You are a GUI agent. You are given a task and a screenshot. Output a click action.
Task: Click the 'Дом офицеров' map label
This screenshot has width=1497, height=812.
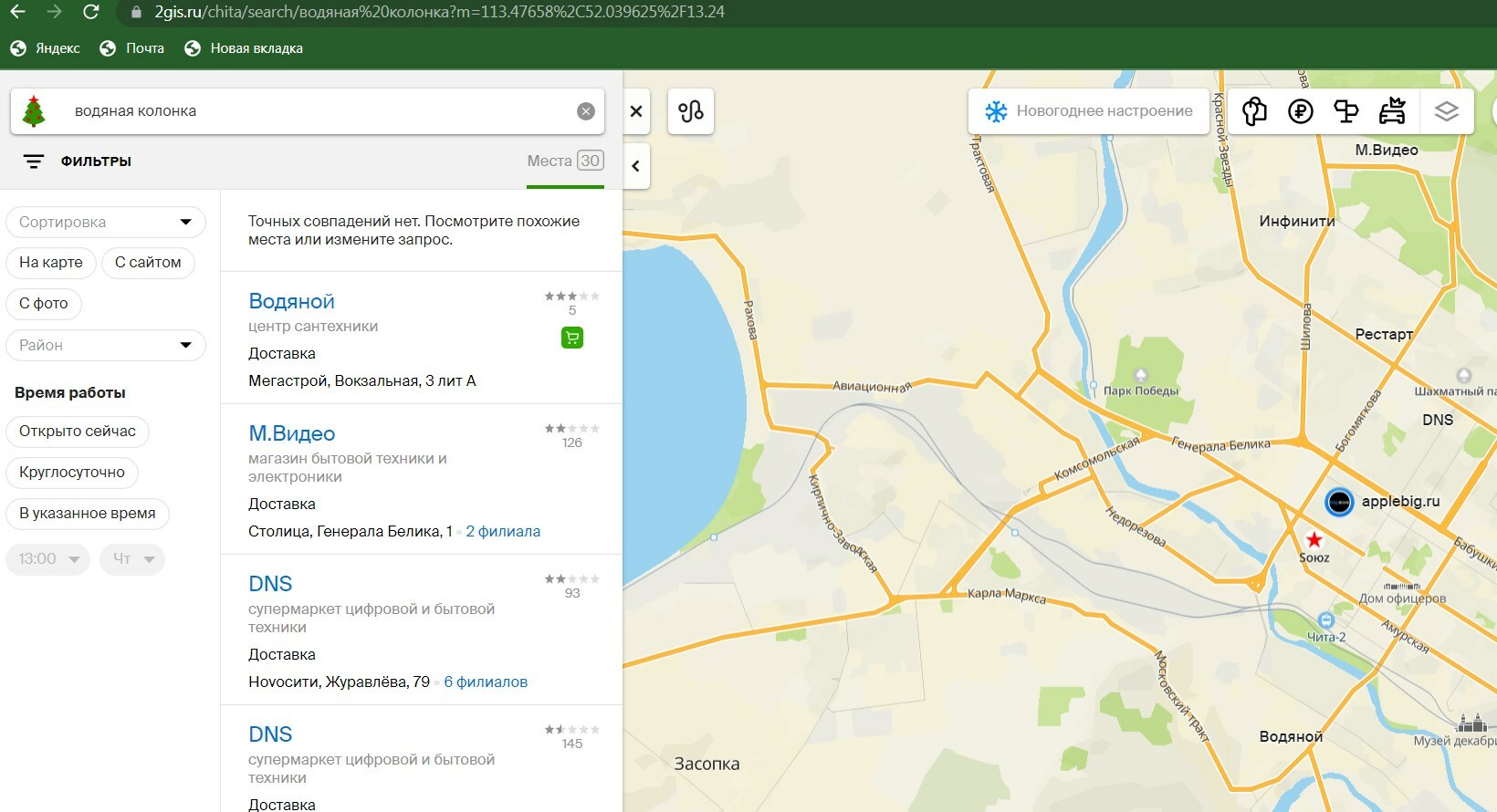[x=1402, y=599]
